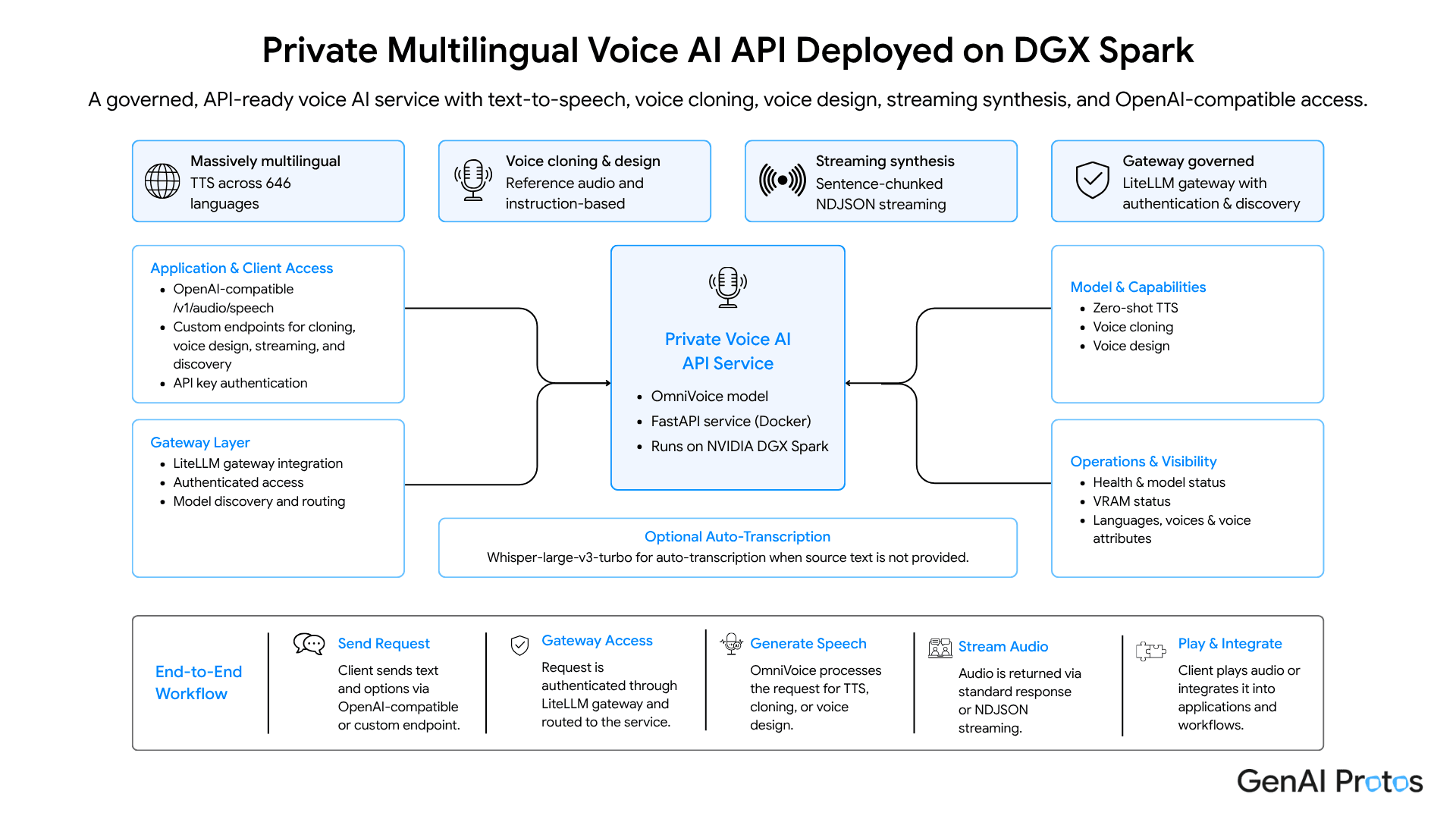Click the icon beside Stream Audio
The height and width of the screenshot is (819, 1456).
click(940, 648)
